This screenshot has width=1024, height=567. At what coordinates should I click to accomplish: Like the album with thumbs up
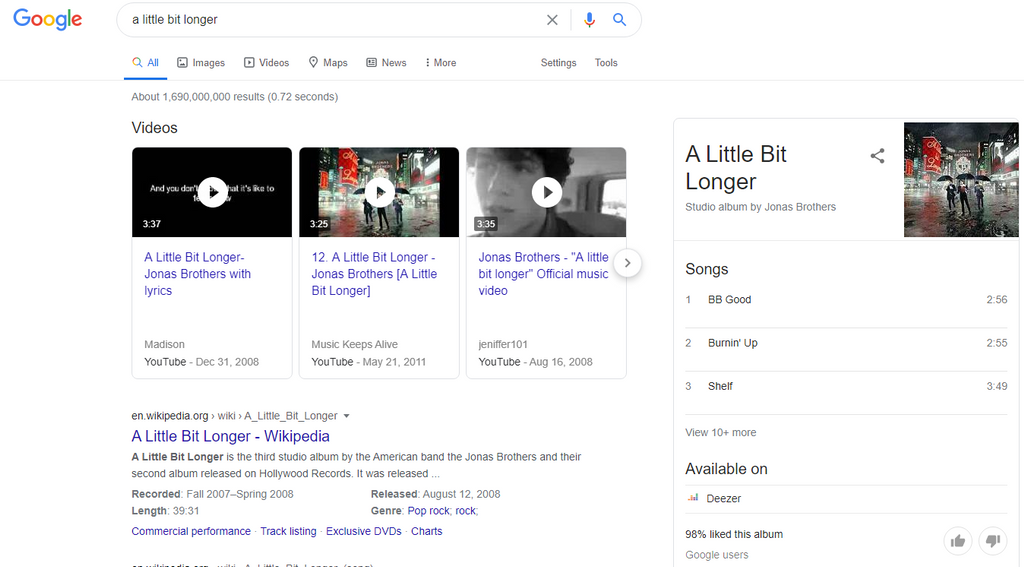point(958,540)
